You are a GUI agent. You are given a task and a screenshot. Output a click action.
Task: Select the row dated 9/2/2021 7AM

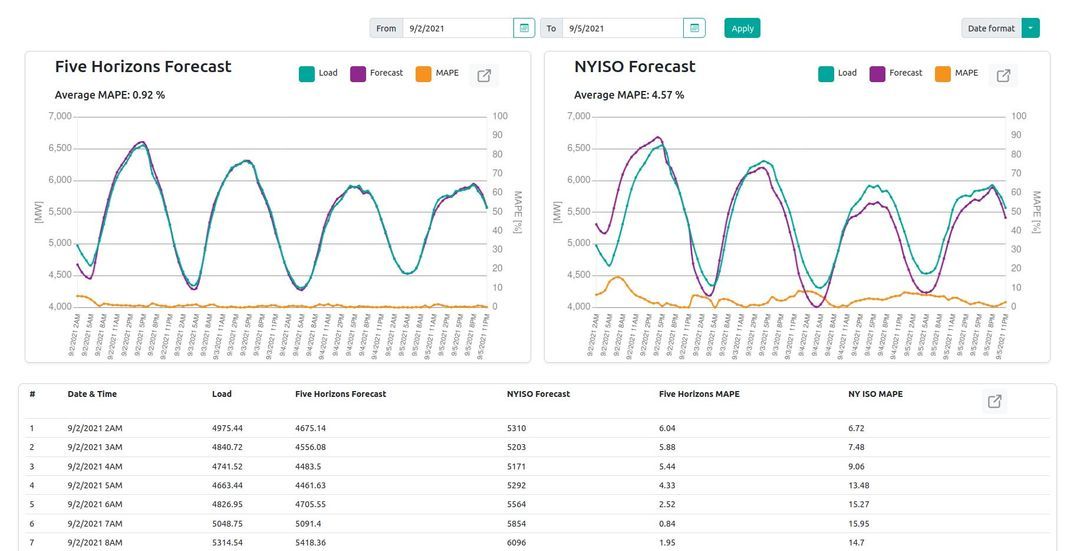click(537, 524)
